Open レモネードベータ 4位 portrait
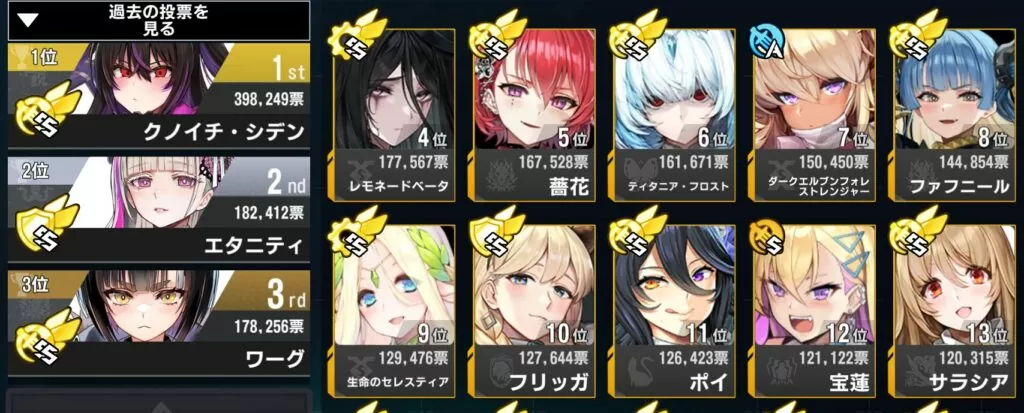Image resolution: width=1024 pixels, height=413 pixels. click(x=394, y=114)
